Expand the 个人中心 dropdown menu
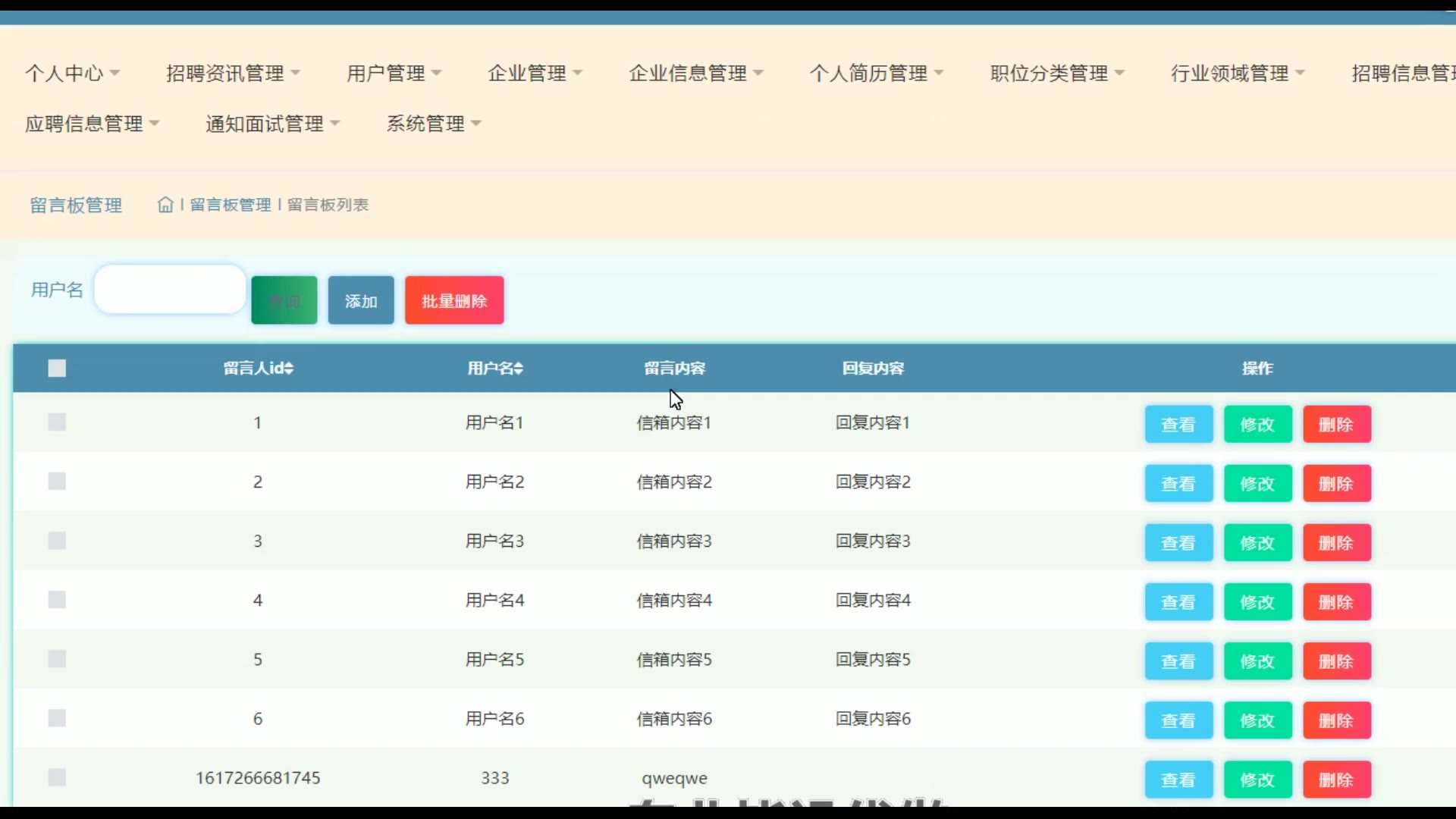The image size is (1456, 819). point(73,74)
